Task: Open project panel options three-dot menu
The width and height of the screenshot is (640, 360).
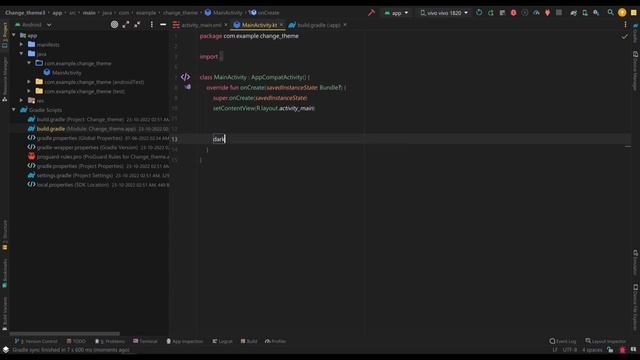Action: pos(151,24)
